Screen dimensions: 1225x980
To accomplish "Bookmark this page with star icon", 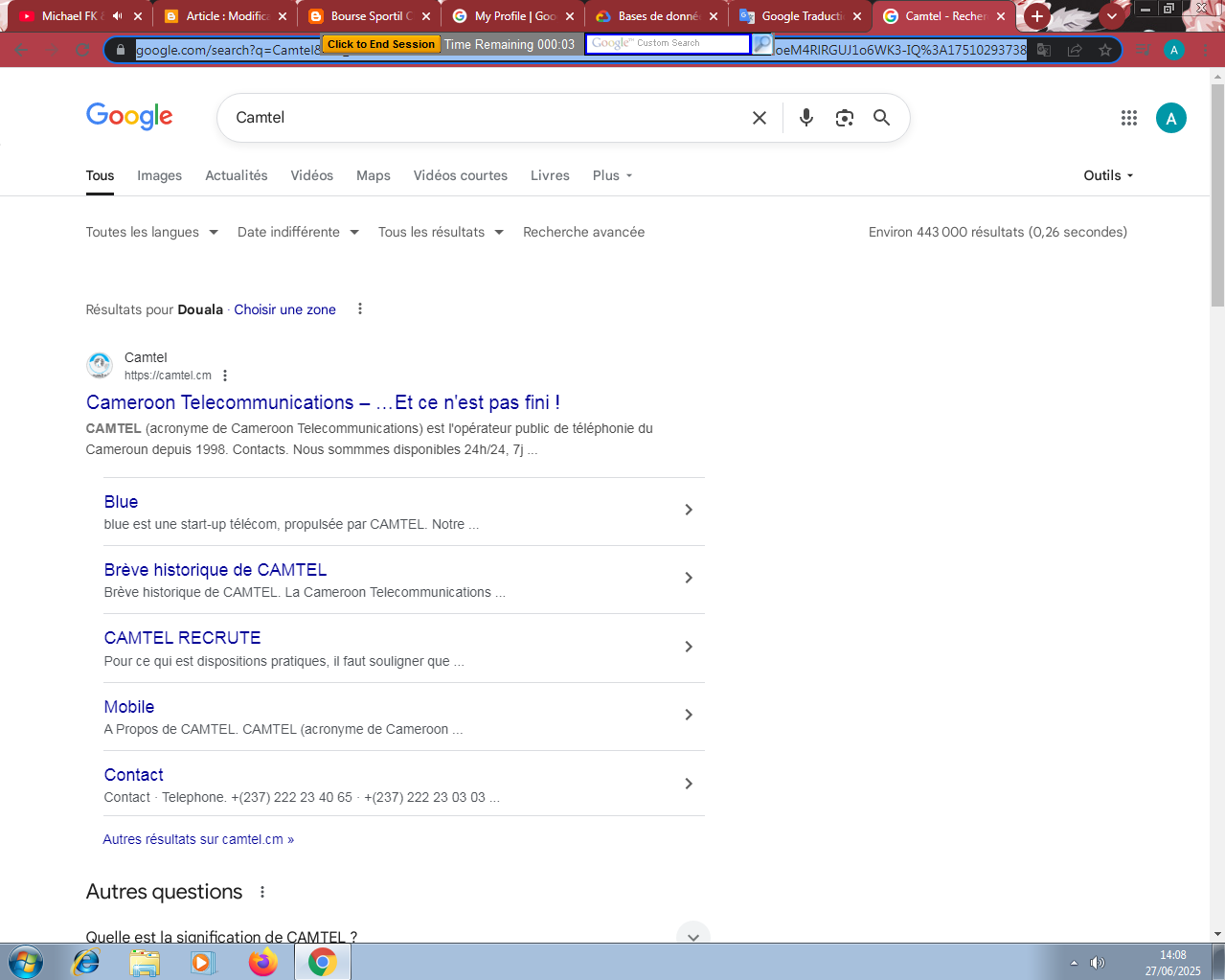I will 1105,50.
